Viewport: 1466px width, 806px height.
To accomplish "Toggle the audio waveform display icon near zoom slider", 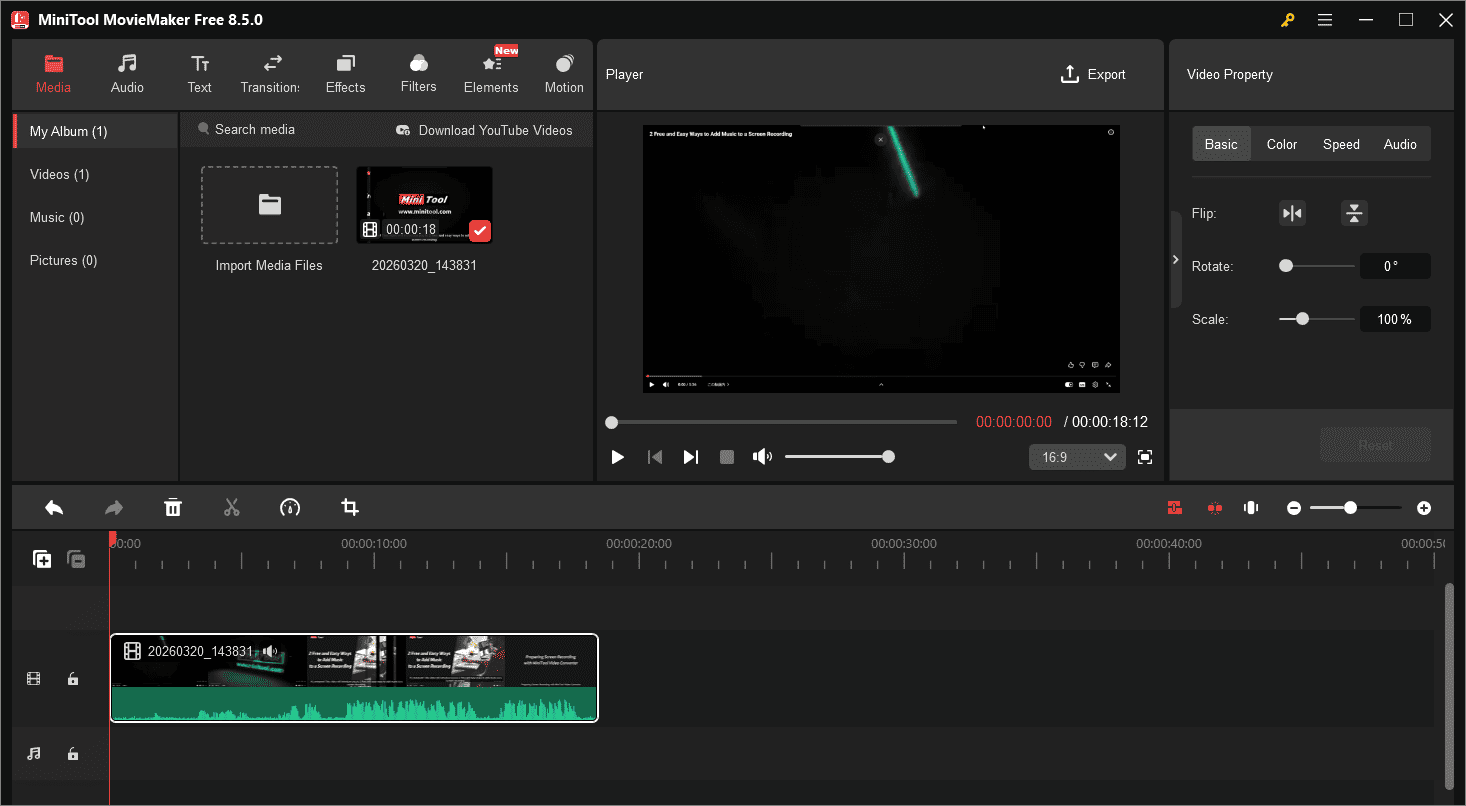I will point(1250,507).
